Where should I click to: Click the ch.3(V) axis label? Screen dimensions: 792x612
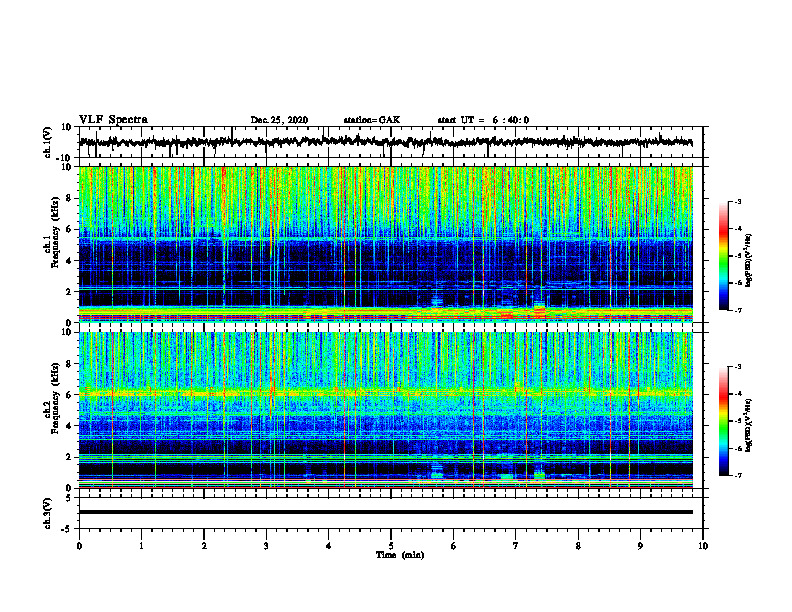pos(48,513)
